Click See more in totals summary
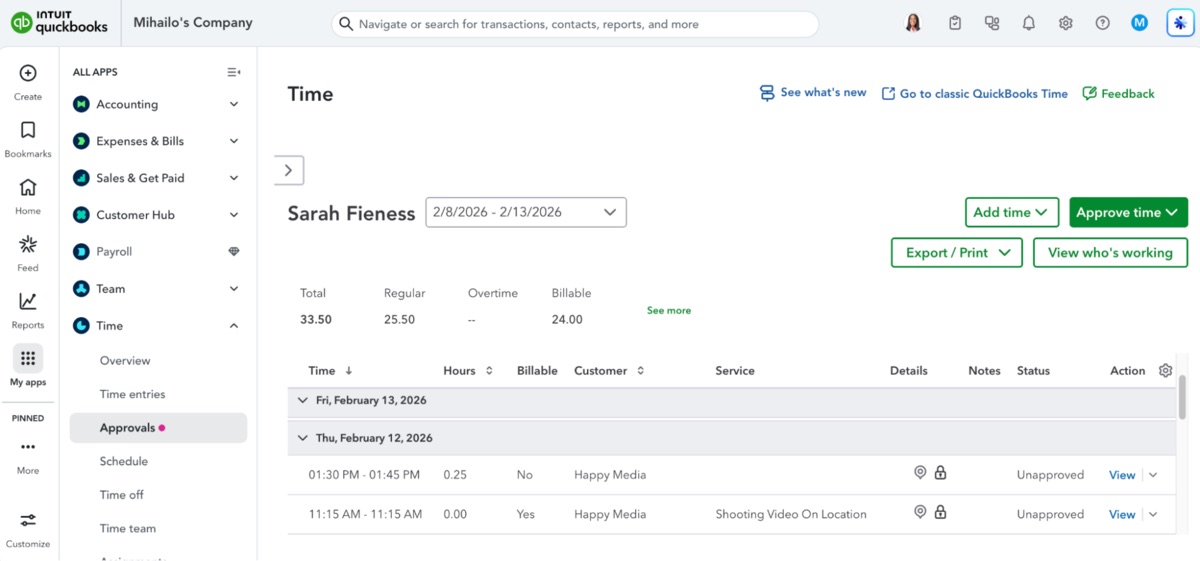Viewport: 1200px width, 561px height. 669,310
